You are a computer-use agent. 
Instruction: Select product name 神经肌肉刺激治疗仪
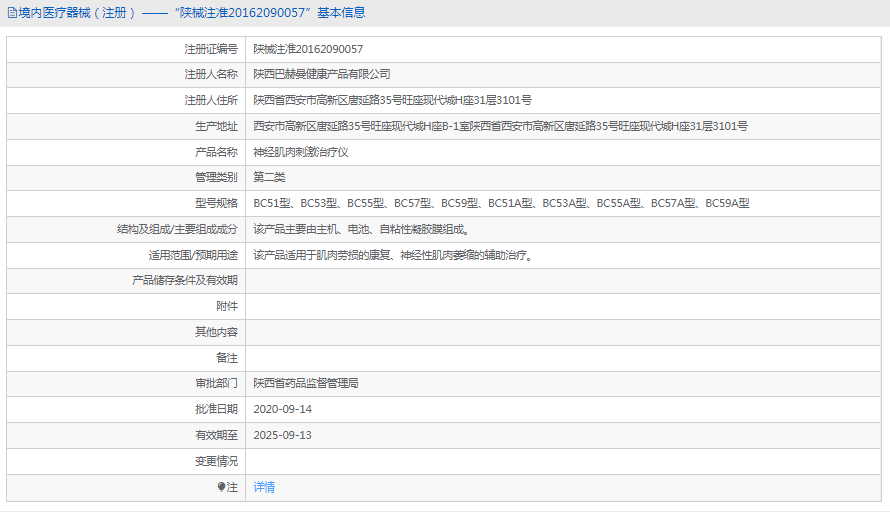click(x=301, y=152)
